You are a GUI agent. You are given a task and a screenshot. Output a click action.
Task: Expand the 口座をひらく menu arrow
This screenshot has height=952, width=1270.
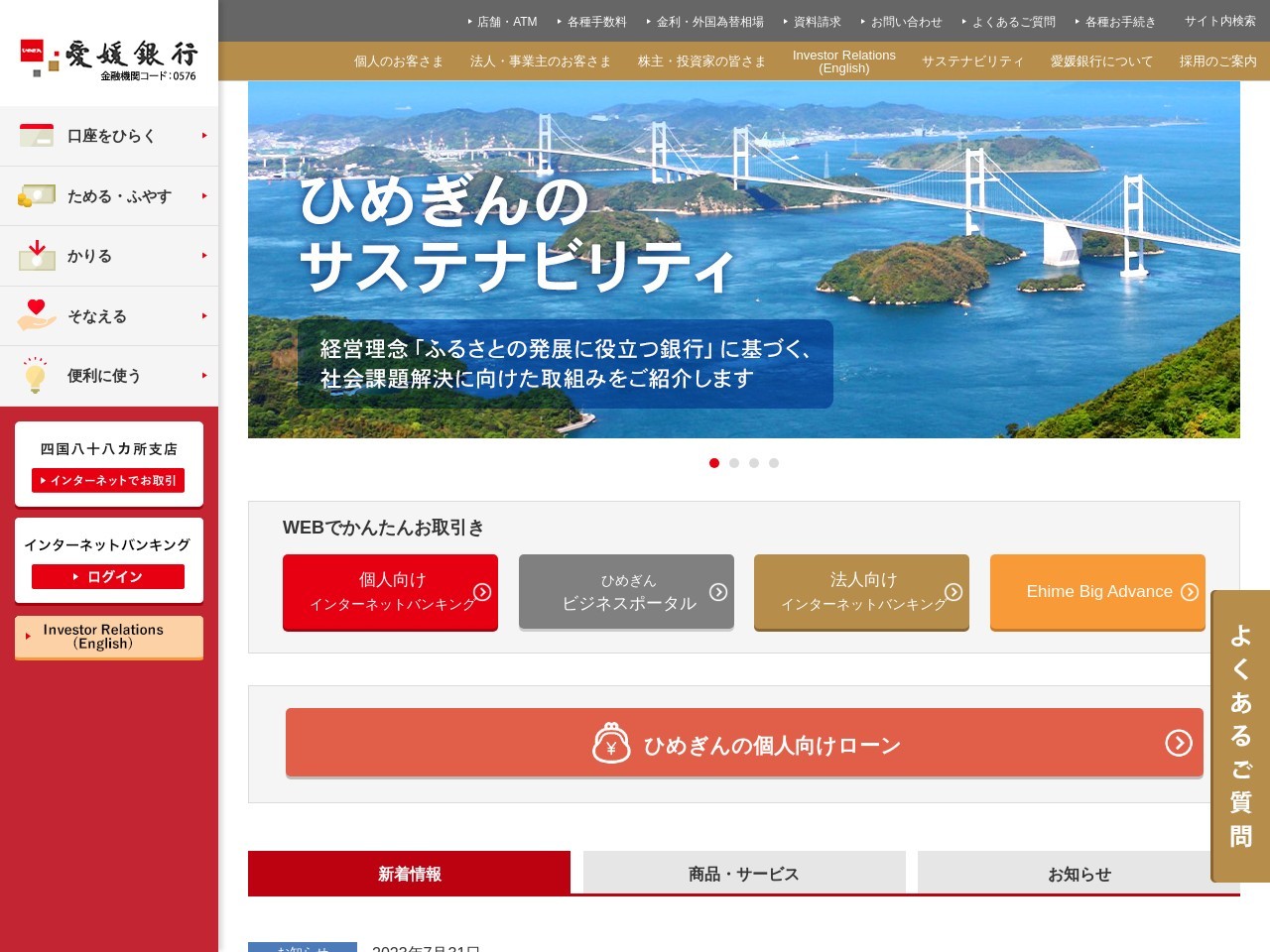(204, 135)
